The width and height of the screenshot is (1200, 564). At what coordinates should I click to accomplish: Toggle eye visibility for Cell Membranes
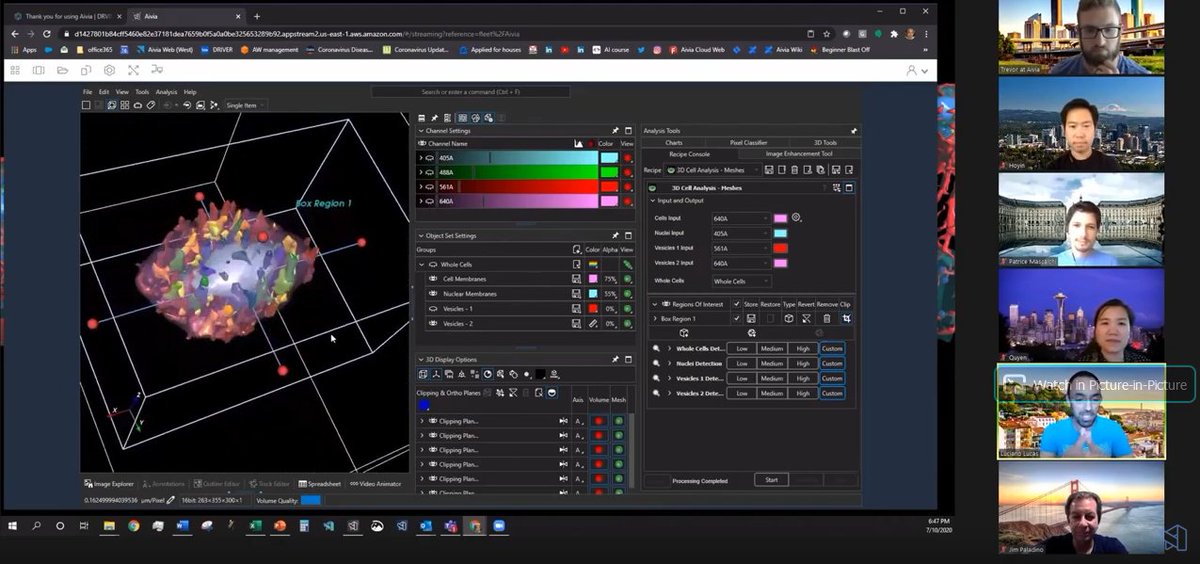coord(433,279)
